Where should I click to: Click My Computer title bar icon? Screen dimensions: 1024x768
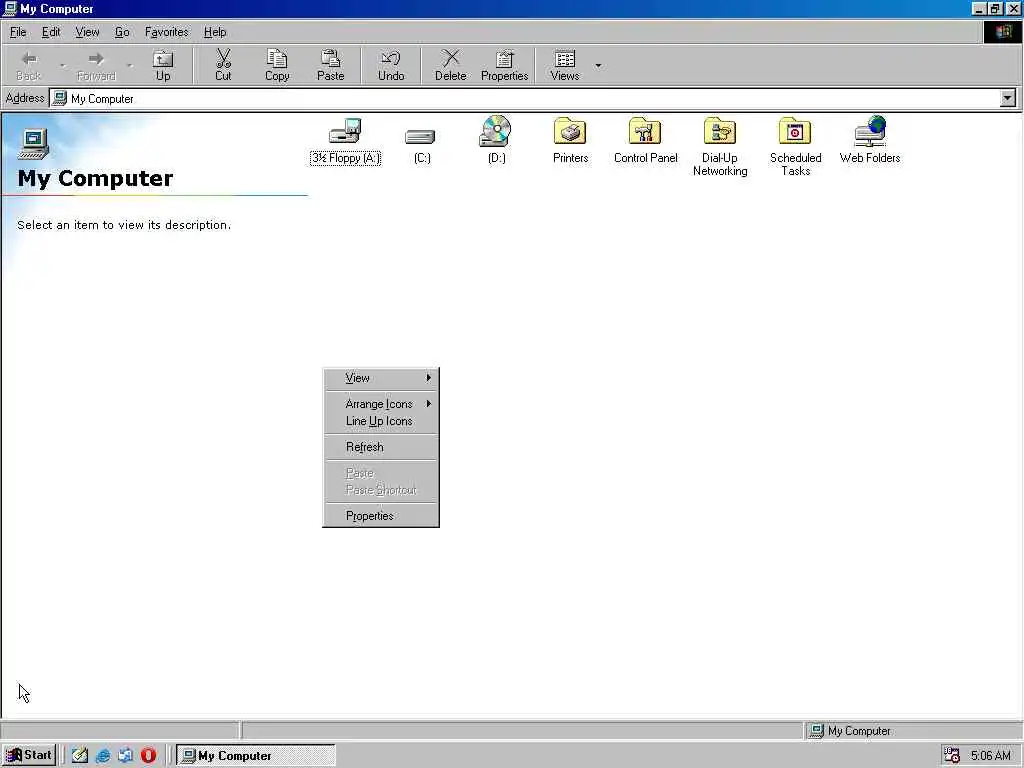[x=10, y=8]
